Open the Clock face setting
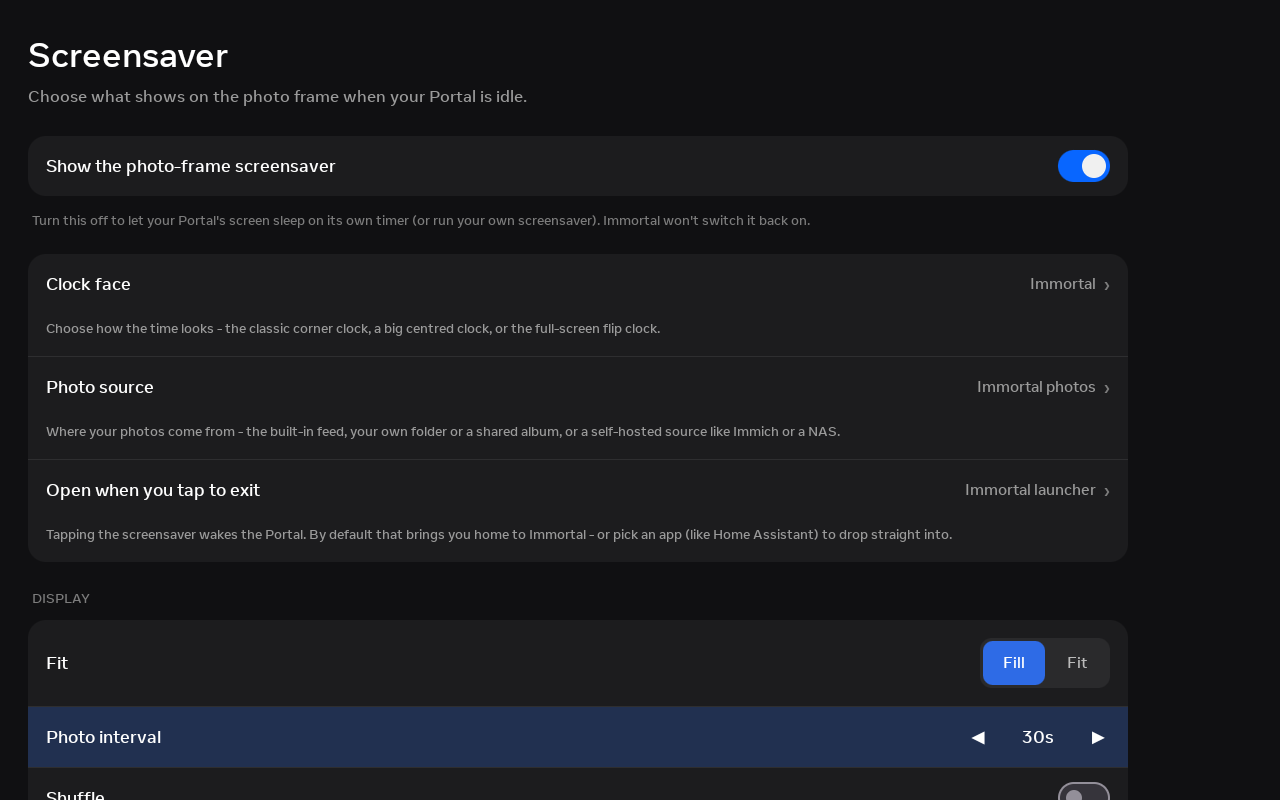Screen dimensions: 1280x800 tap(578, 305)
